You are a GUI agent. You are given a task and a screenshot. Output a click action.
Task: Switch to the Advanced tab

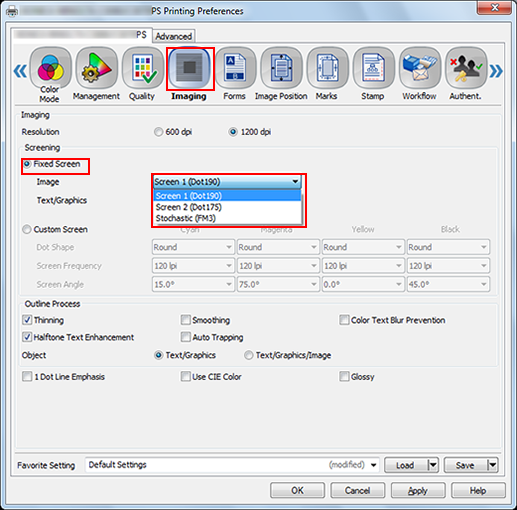point(174,36)
